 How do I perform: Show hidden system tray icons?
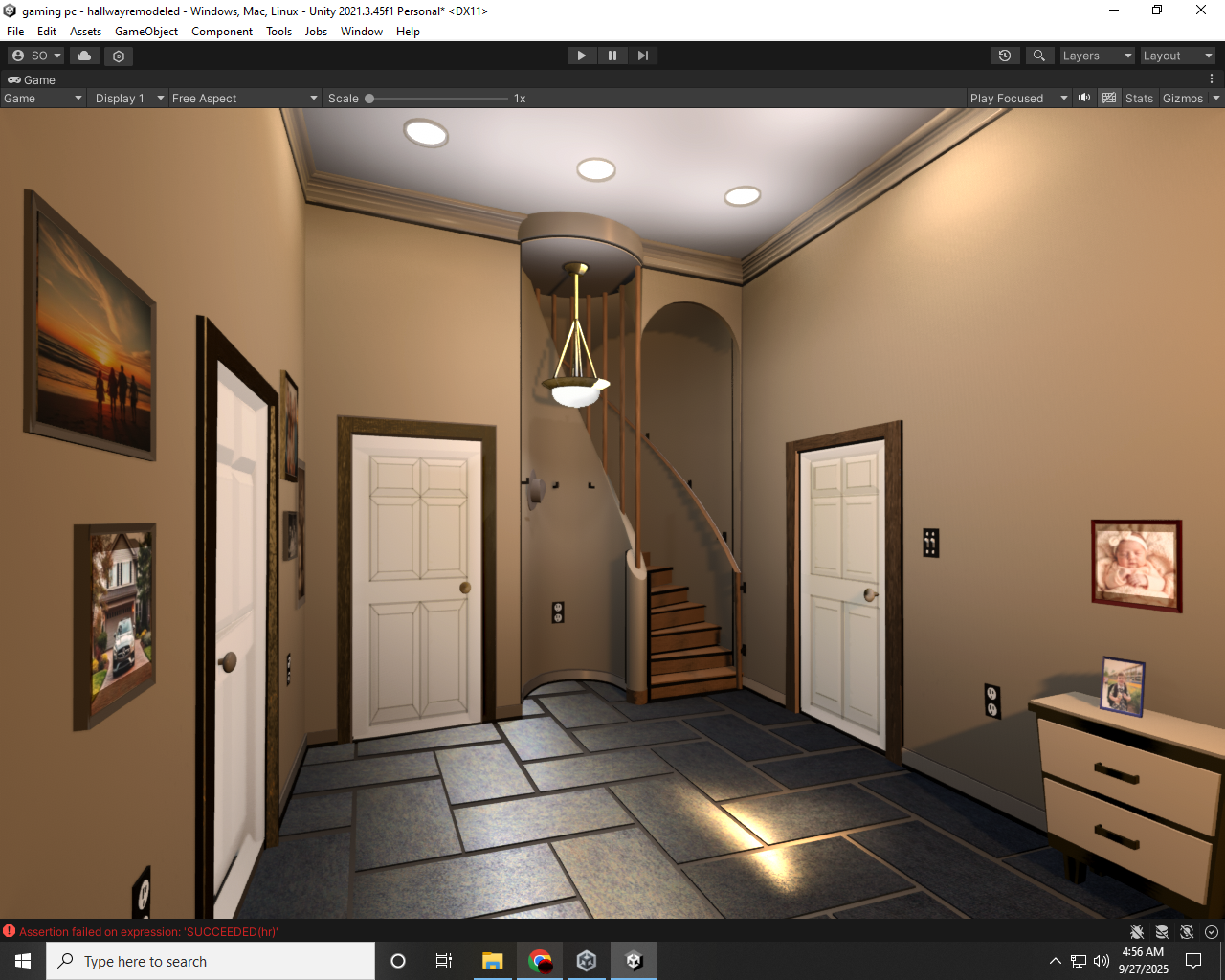1055,961
